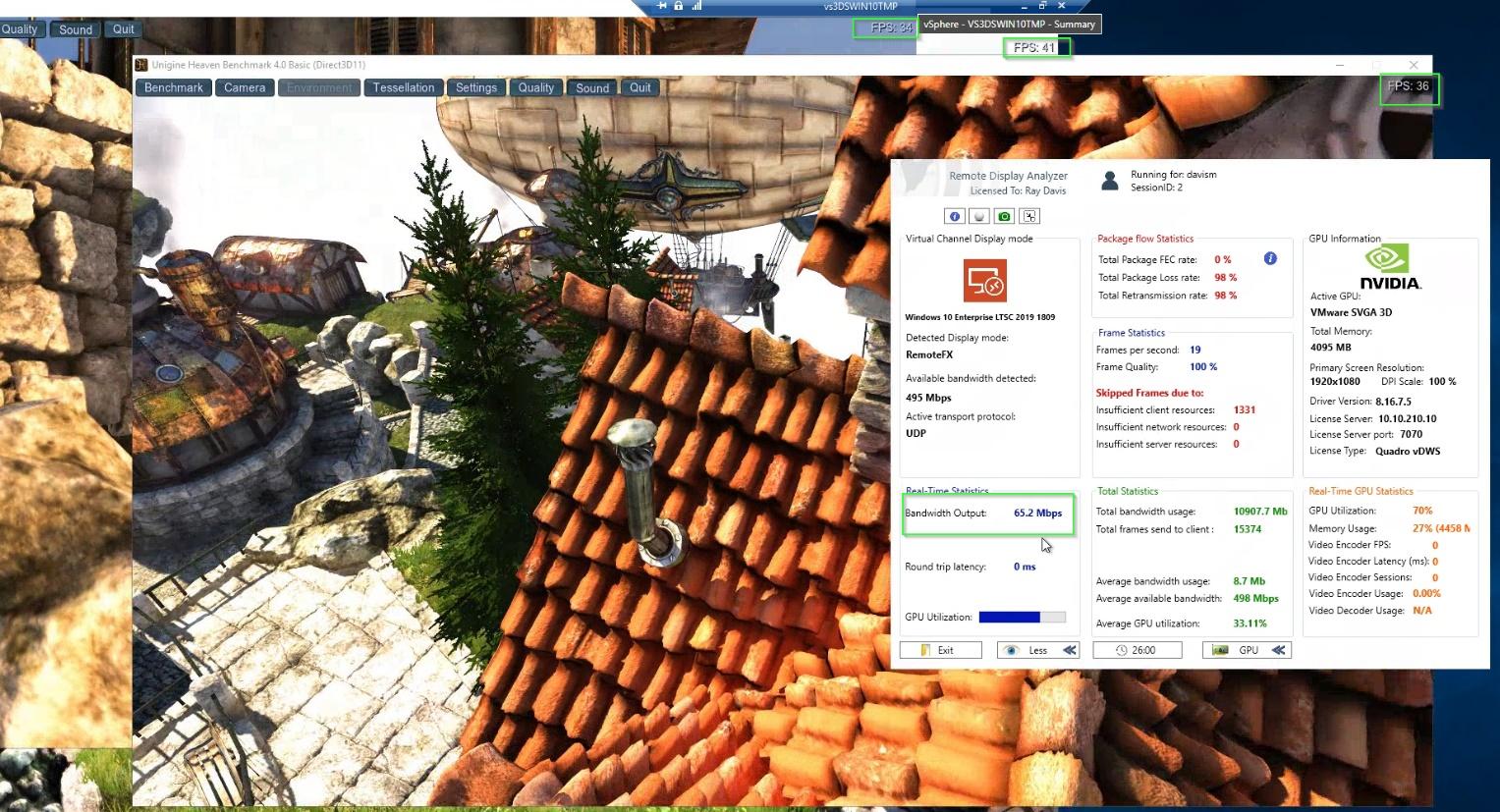Click the '15374' total frames sent value
The height and width of the screenshot is (812, 1500).
(x=1248, y=529)
